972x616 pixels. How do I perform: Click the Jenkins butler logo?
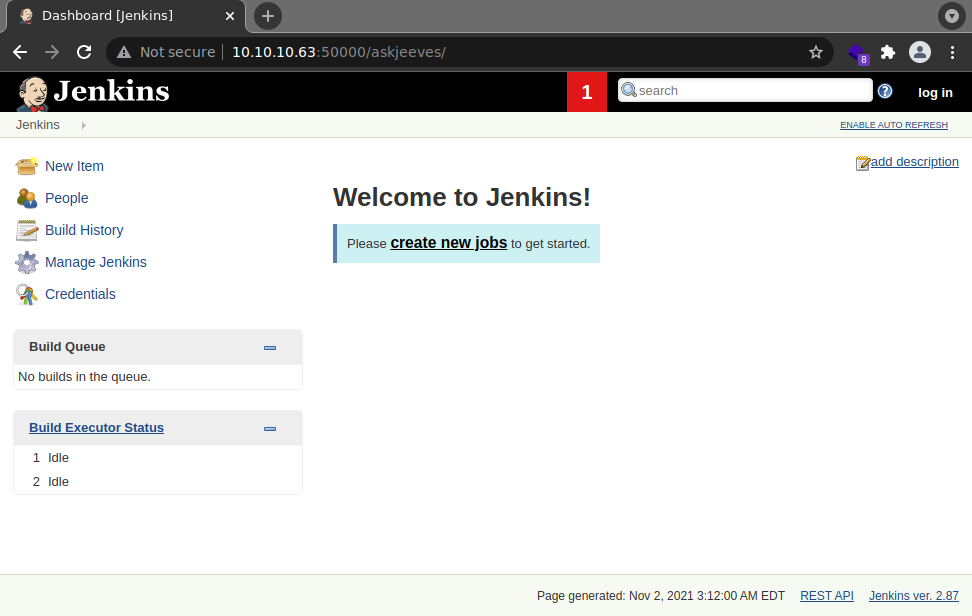(x=32, y=92)
